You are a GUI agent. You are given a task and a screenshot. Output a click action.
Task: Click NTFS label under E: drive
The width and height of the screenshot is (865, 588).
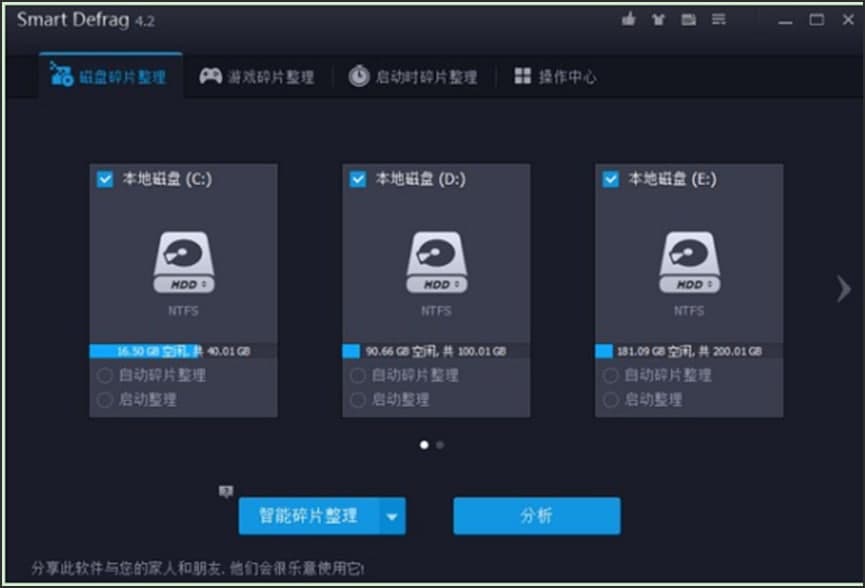click(x=689, y=311)
